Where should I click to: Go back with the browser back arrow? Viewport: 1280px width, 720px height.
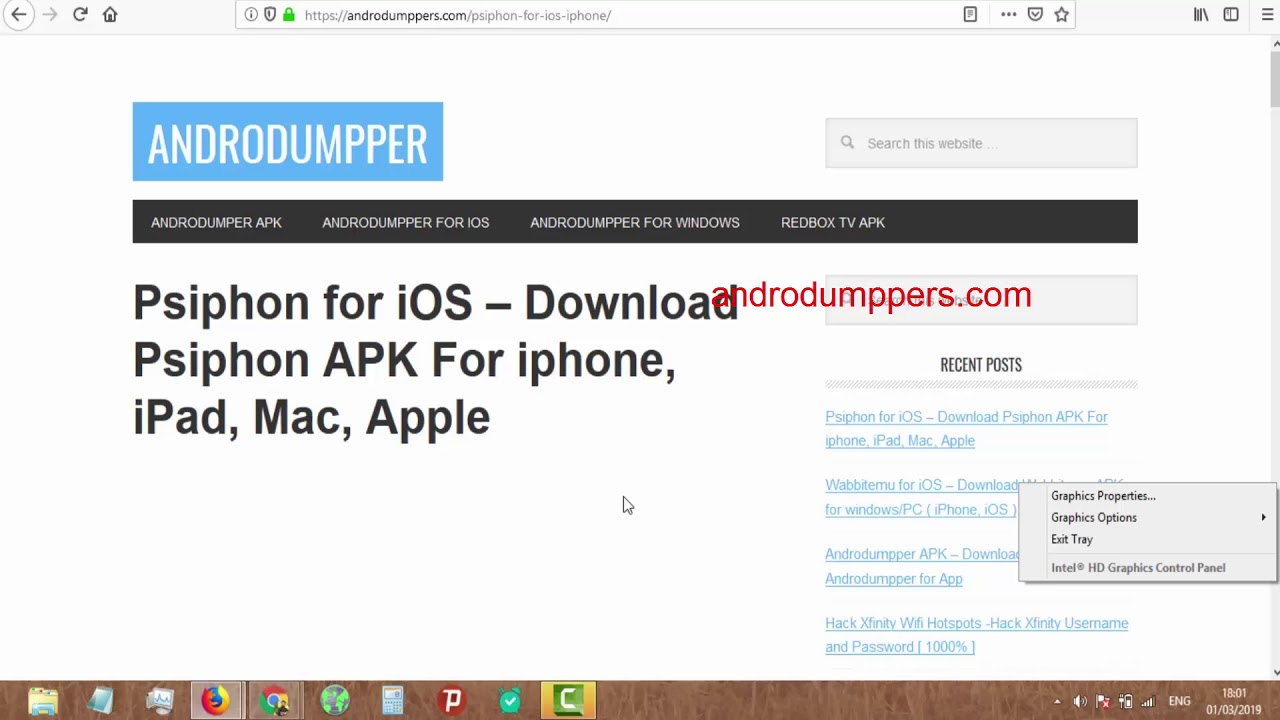point(19,15)
